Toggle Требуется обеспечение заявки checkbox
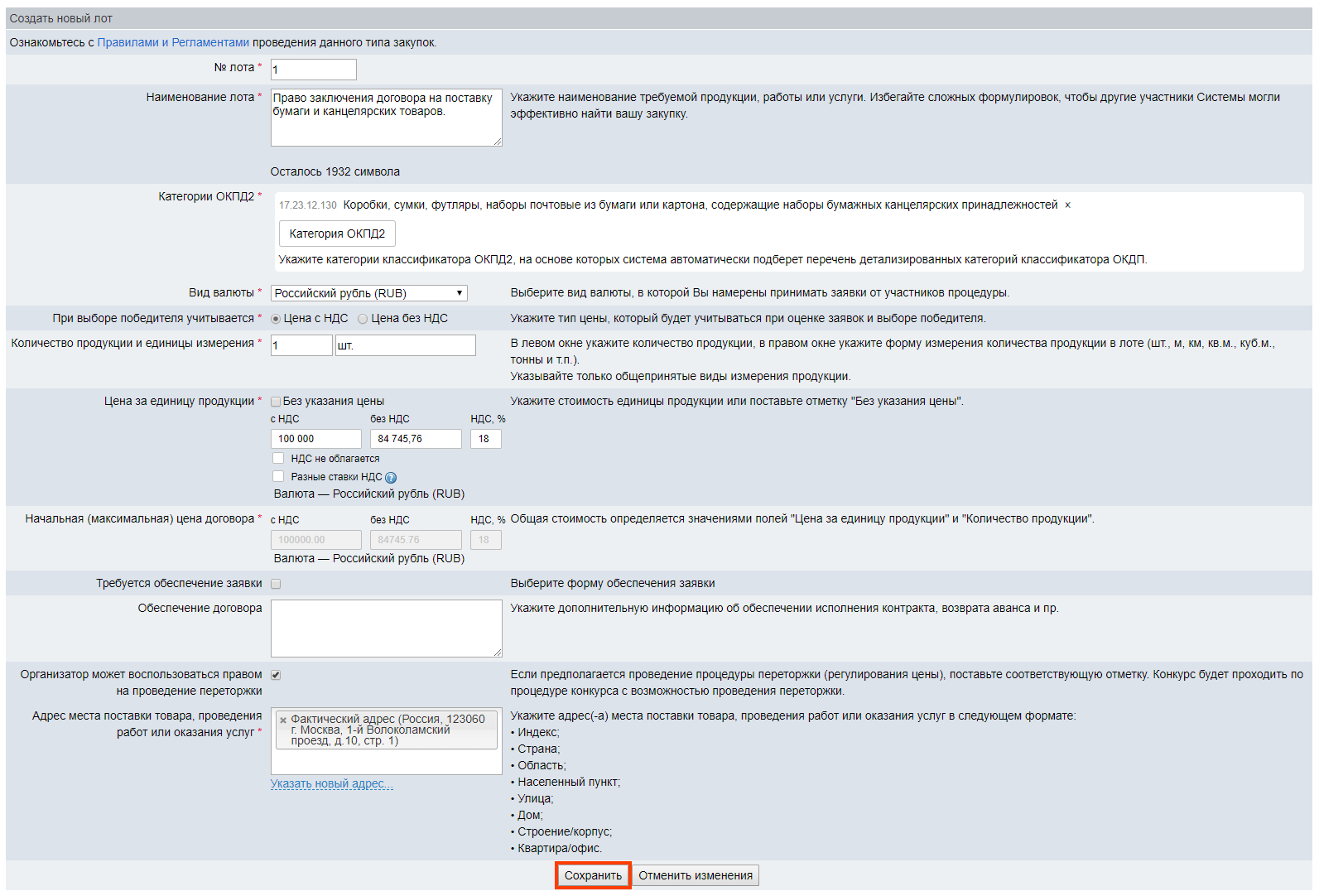Viewport: 1319px width, 896px height. (276, 584)
